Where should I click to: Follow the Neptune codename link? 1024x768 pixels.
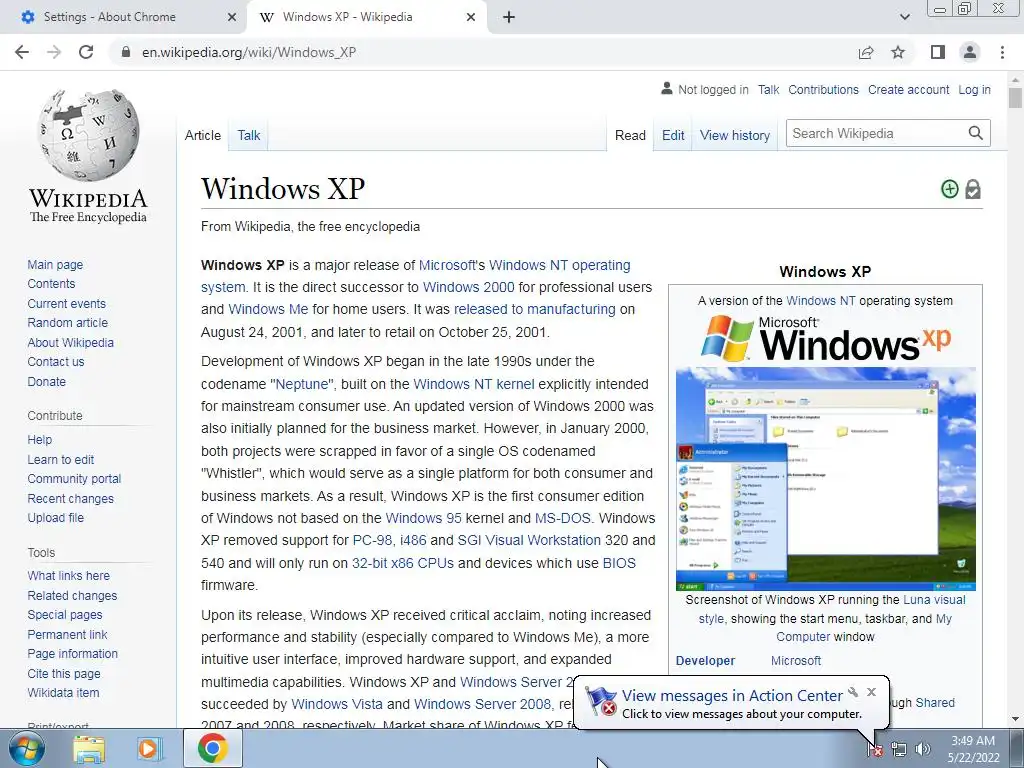[302, 384]
